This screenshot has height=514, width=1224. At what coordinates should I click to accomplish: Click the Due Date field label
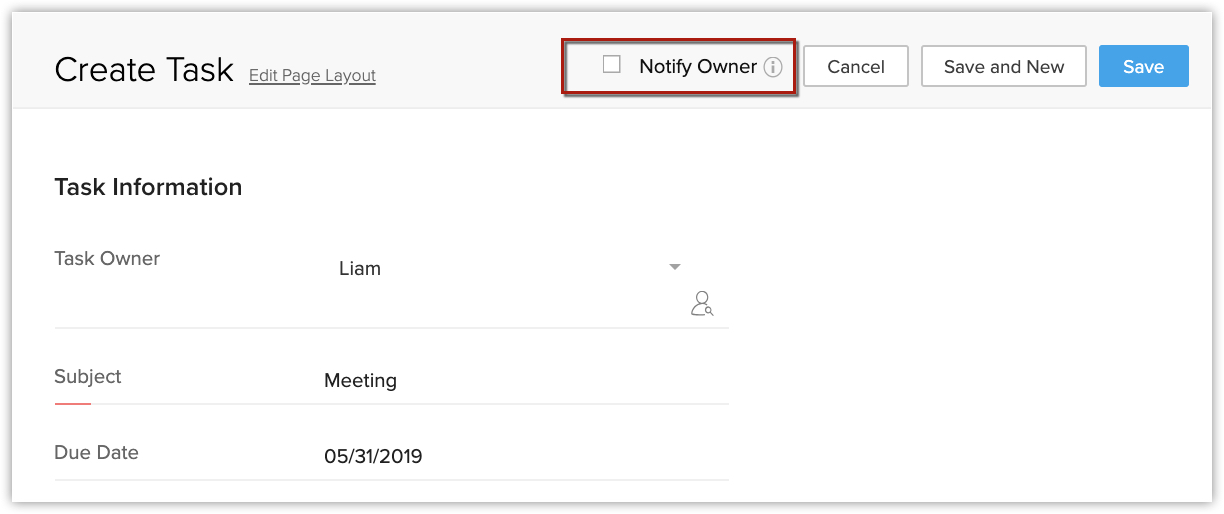[96, 453]
